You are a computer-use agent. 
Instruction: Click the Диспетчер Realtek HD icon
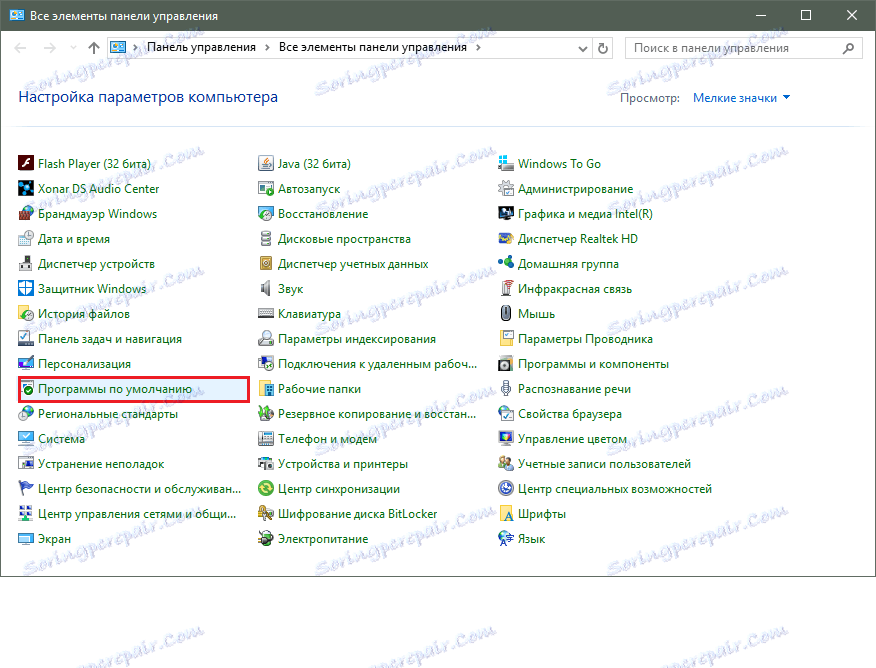506,238
